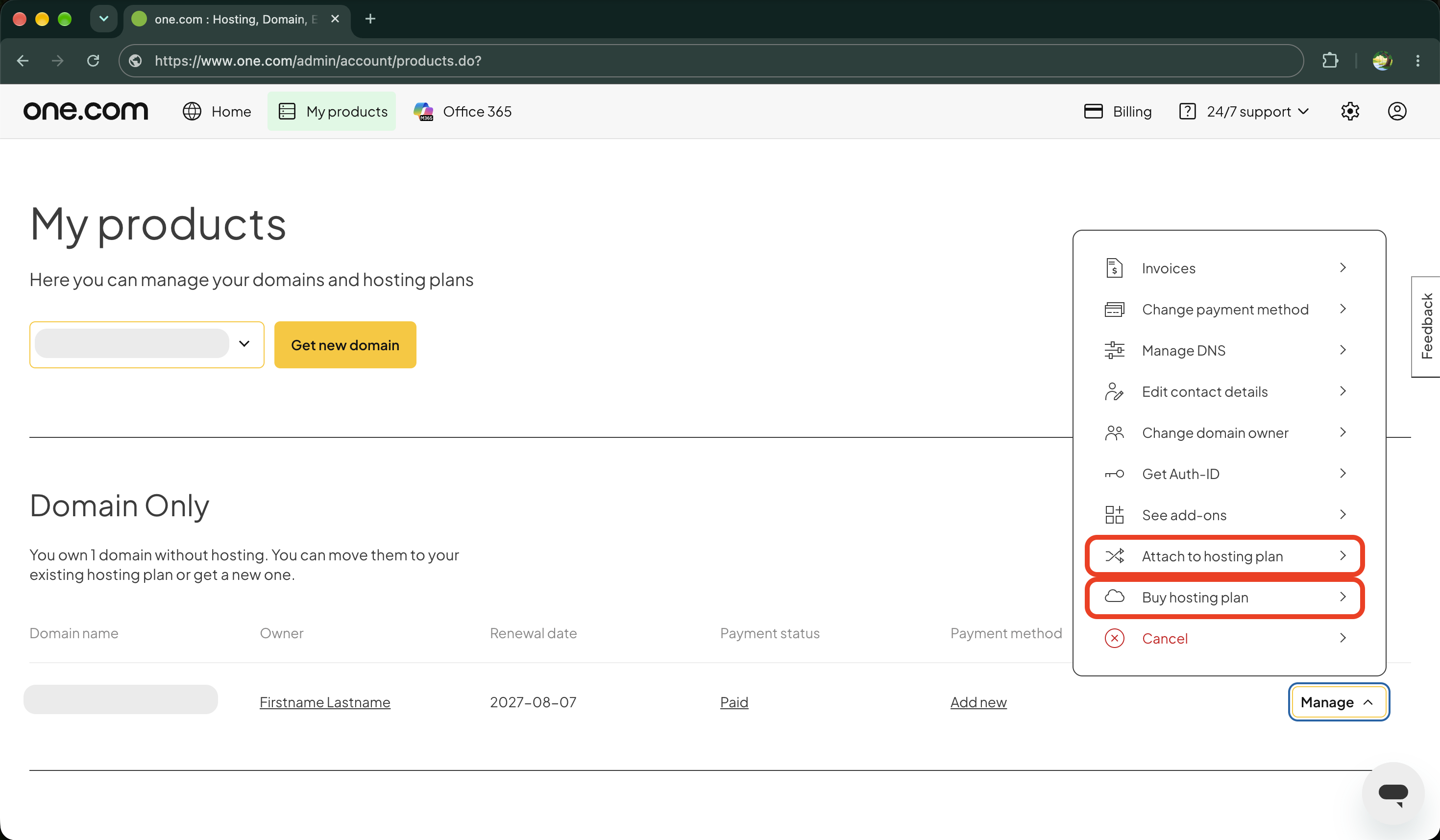
Task: Click Get new domain button
Action: point(345,344)
